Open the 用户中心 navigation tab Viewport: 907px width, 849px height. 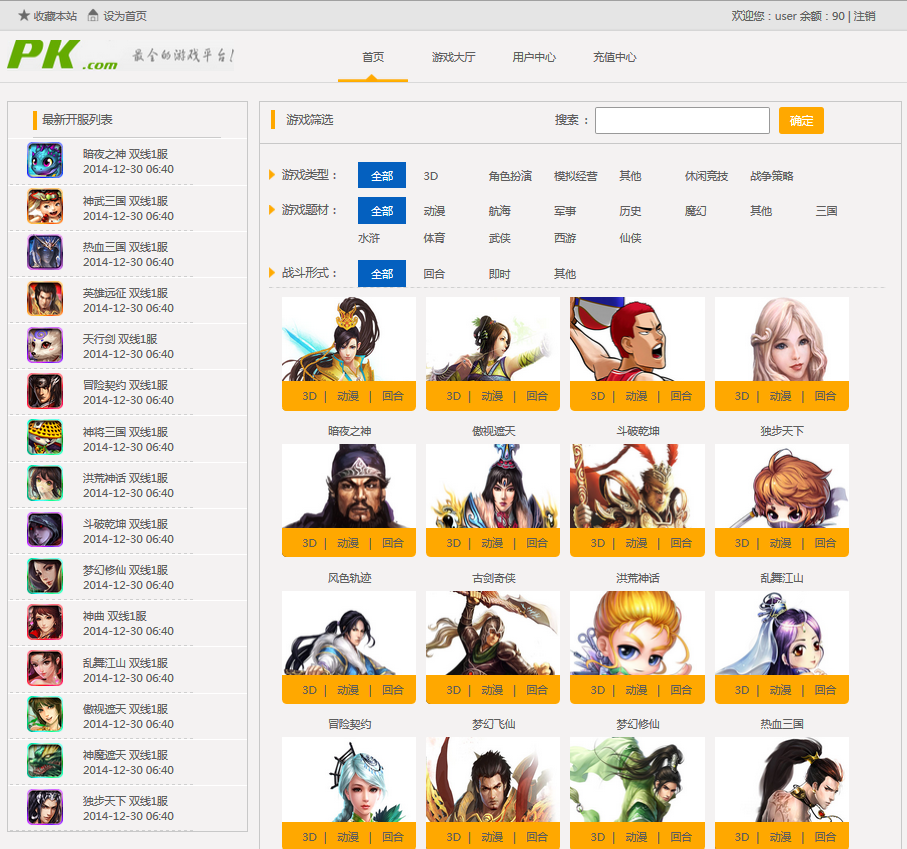pyautogui.click(x=534, y=57)
